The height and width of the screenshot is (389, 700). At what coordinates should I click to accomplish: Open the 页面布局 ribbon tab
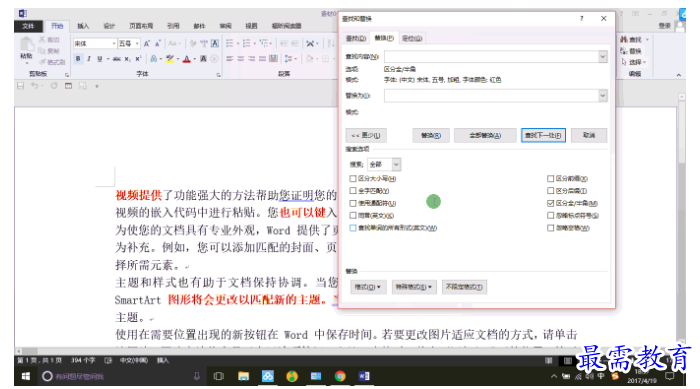pyautogui.click(x=141, y=26)
